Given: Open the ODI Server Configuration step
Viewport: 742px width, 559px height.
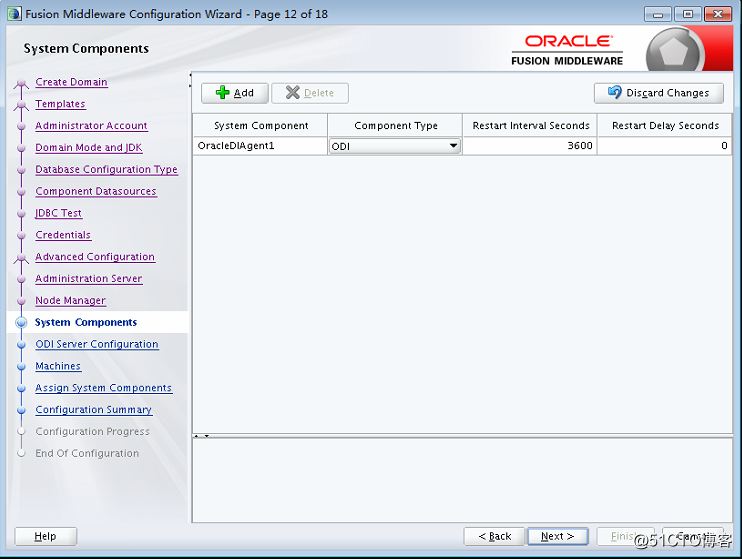Looking at the screenshot, I should [x=97, y=344].
